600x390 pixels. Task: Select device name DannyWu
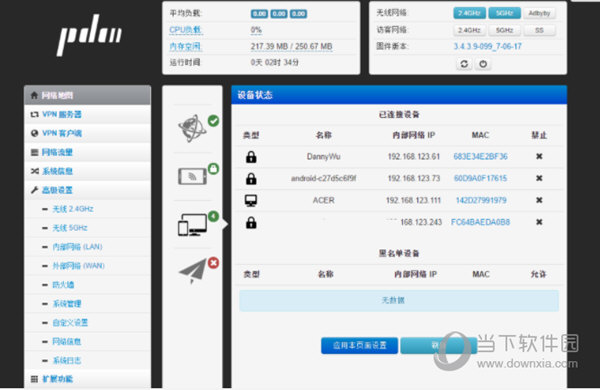(x=323, y=156)
